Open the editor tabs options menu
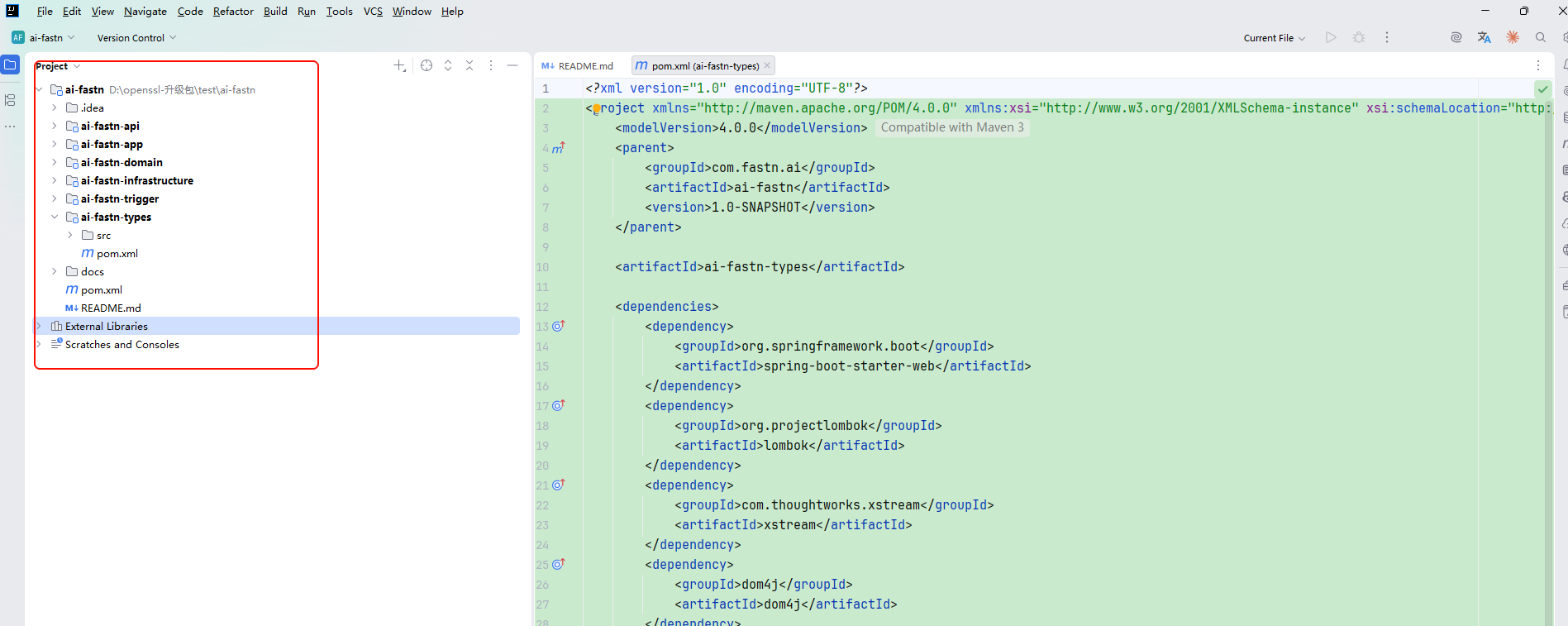 (x=1538, y=65)
